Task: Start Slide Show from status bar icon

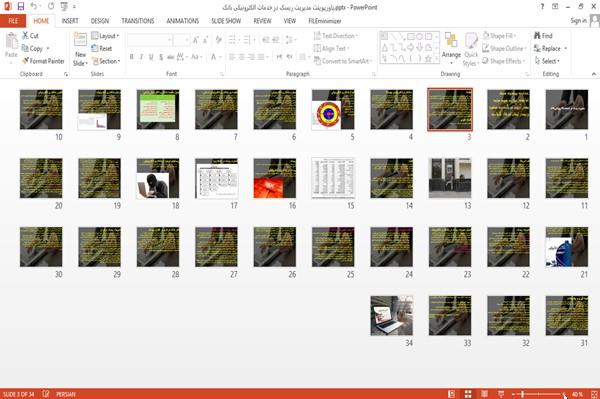Action: tap(501, 394)
